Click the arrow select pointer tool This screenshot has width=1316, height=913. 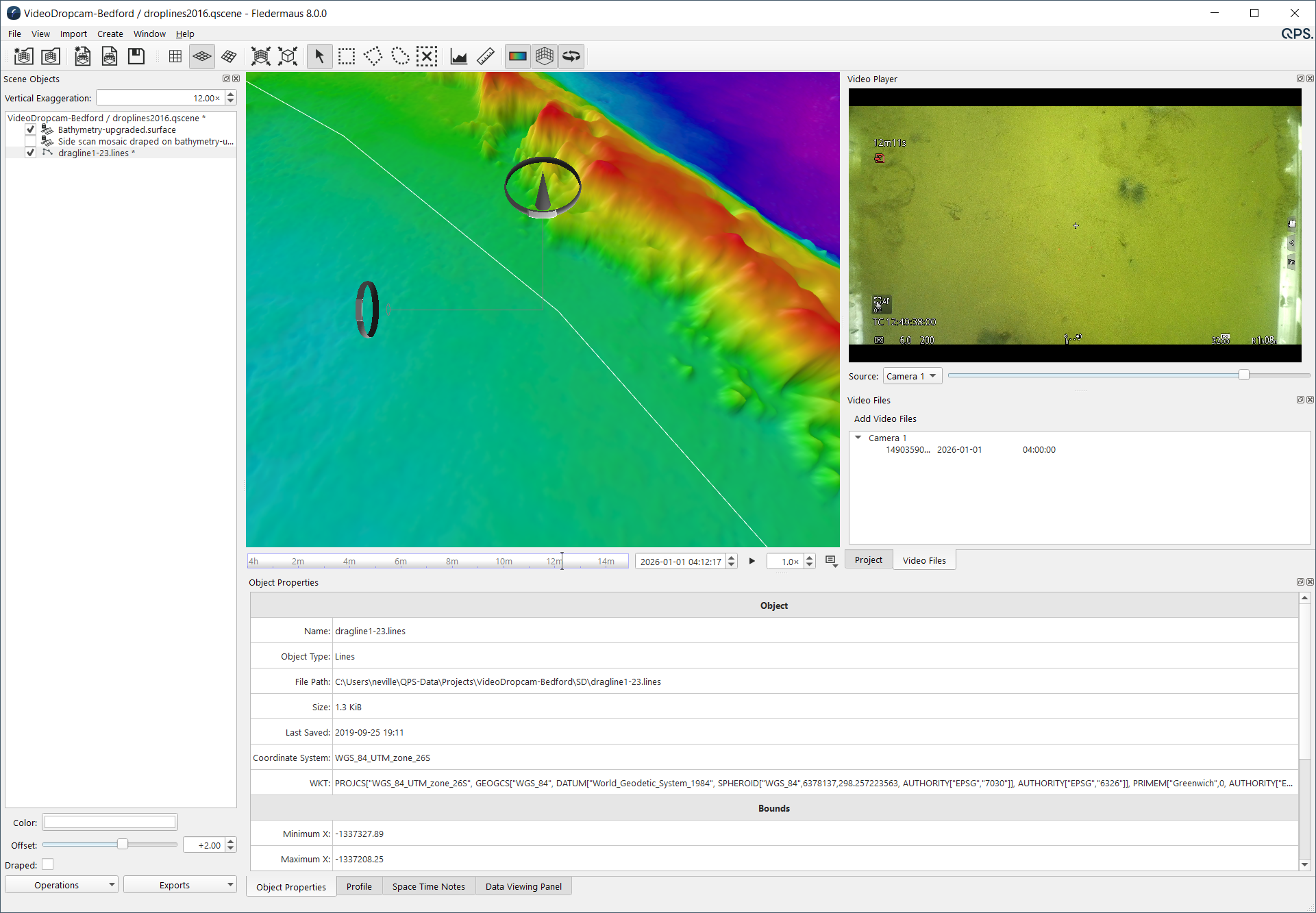pyautogui.click(x=319, y=56)
